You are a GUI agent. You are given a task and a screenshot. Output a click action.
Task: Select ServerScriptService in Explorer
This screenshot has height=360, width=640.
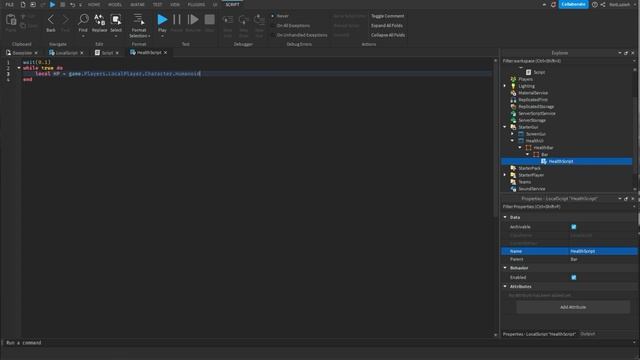pos(537,113)
